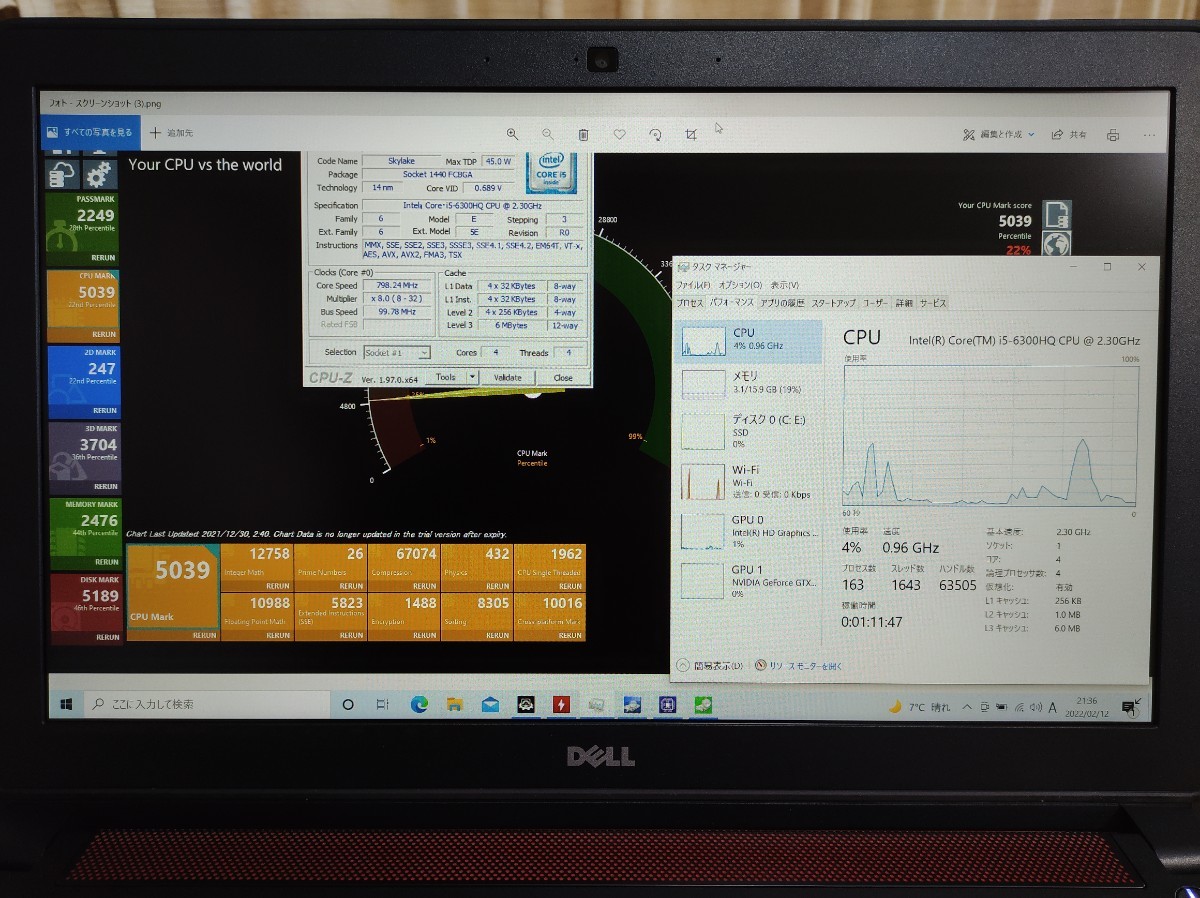Click the Integer Math 12758 result tile
The height and width of the screenshot is (898, 1200).
click(x=257, y=568)
